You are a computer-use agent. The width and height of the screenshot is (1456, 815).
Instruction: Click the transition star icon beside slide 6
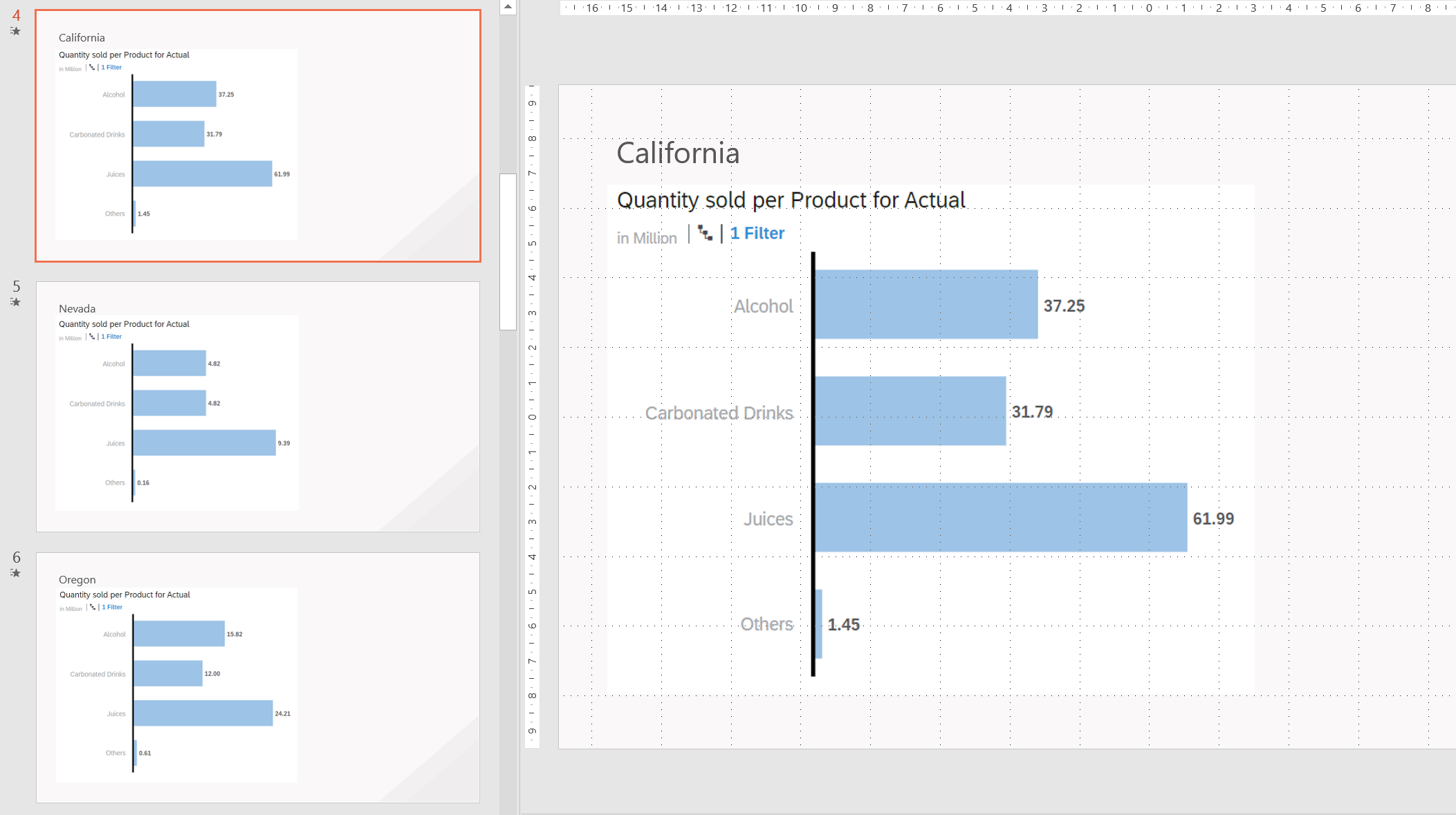pyautogui.click(x=15, y=573)
